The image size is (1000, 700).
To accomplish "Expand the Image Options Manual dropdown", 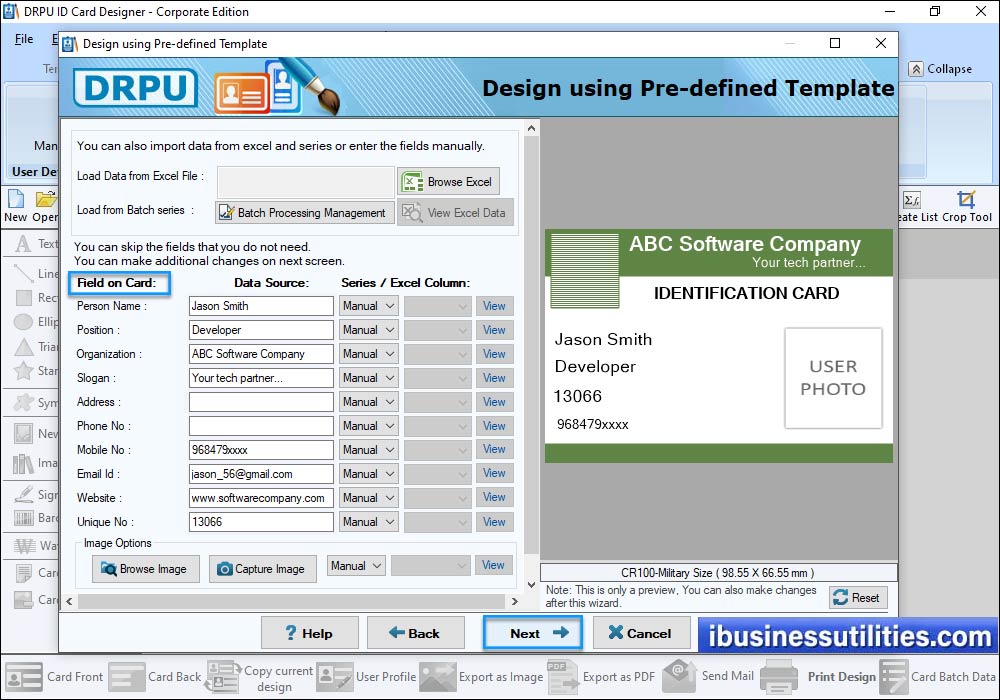I will pyautogui.click(x=355, y=565).
